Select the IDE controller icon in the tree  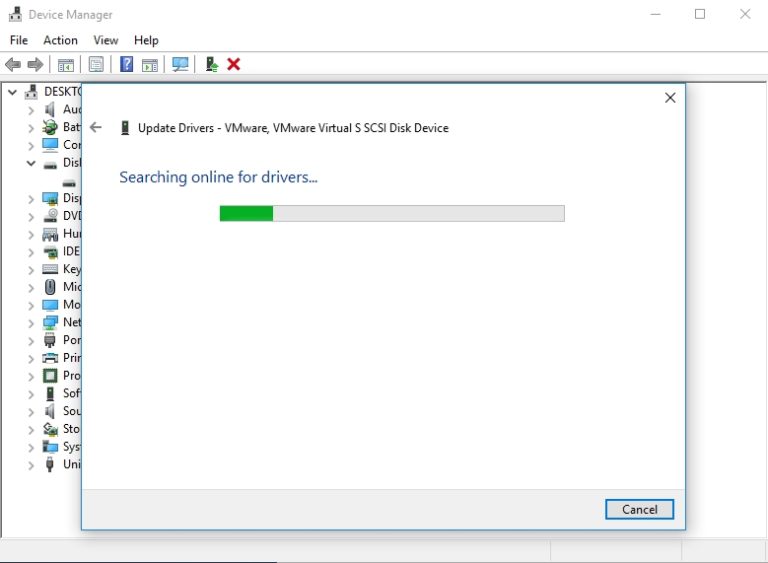coord(50,252)
